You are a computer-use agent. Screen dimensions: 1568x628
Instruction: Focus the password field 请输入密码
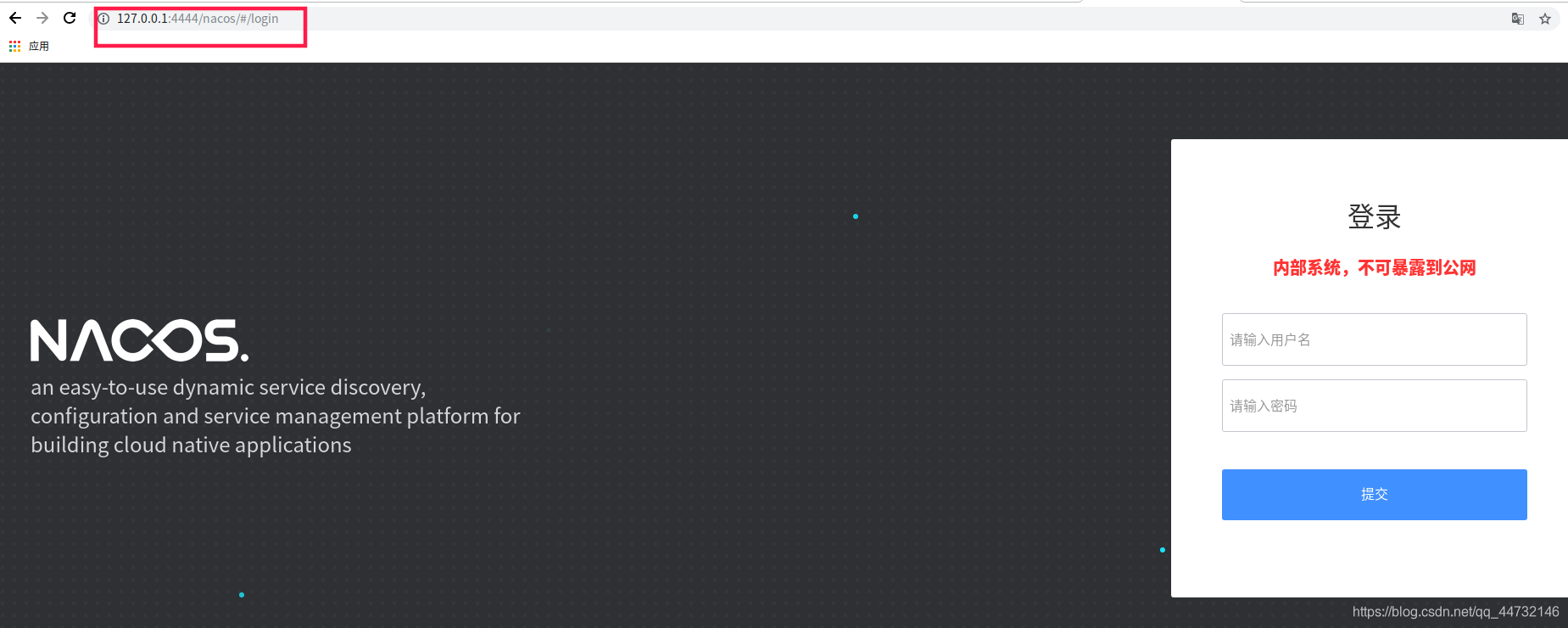click(1374, 406)
